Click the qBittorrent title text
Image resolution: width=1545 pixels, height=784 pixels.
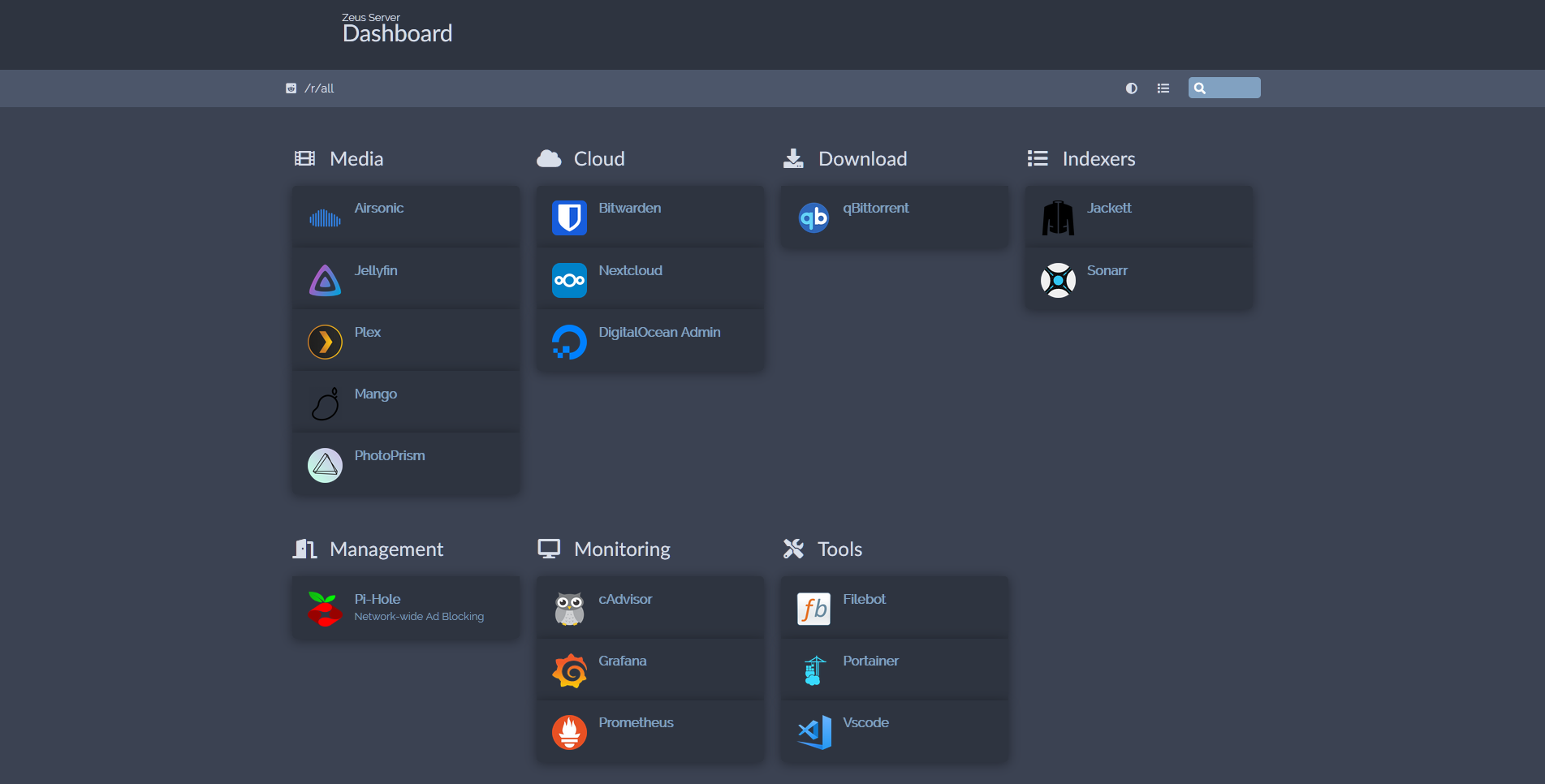(876, 209)
